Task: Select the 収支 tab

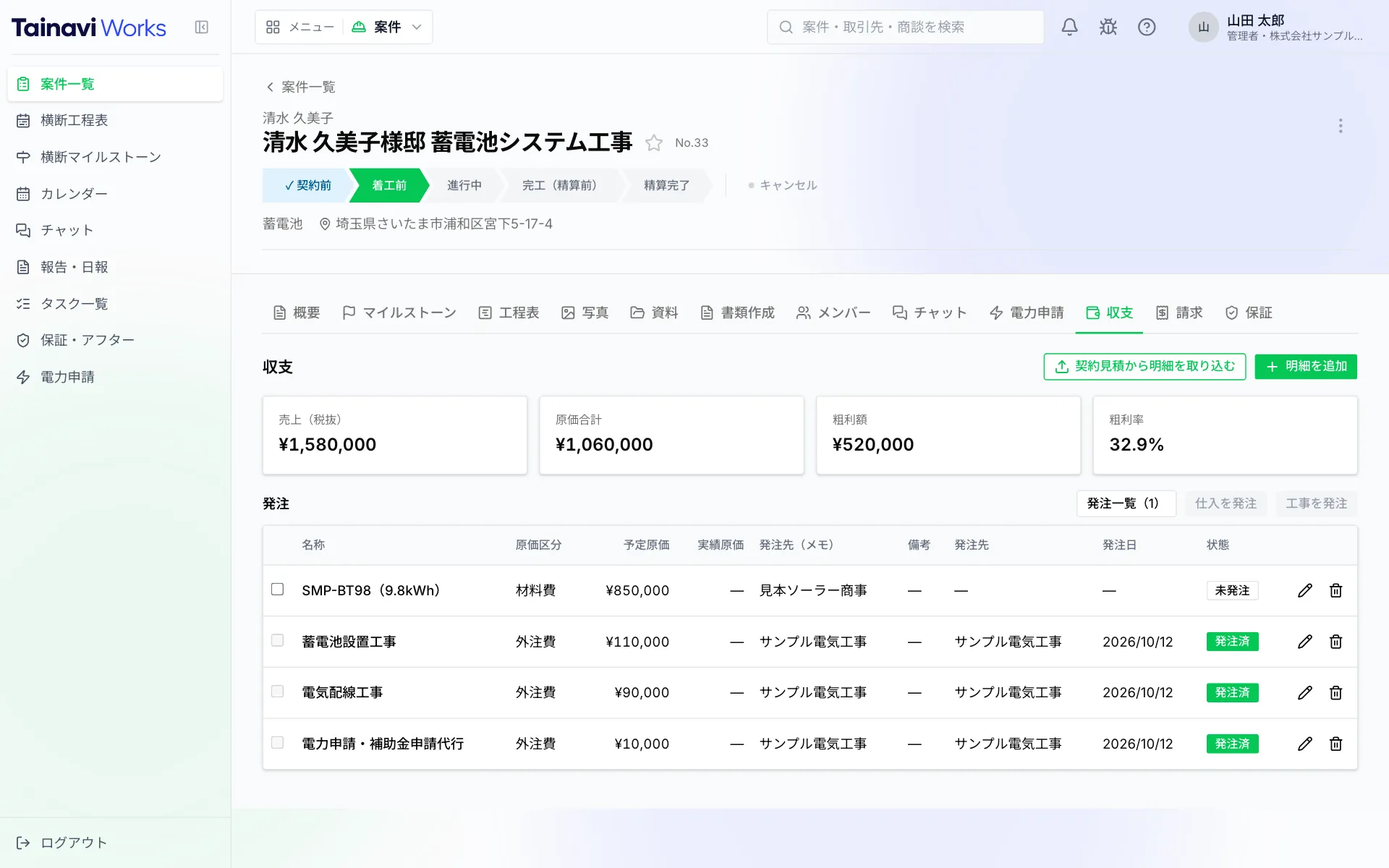Action: (1109, 312)
